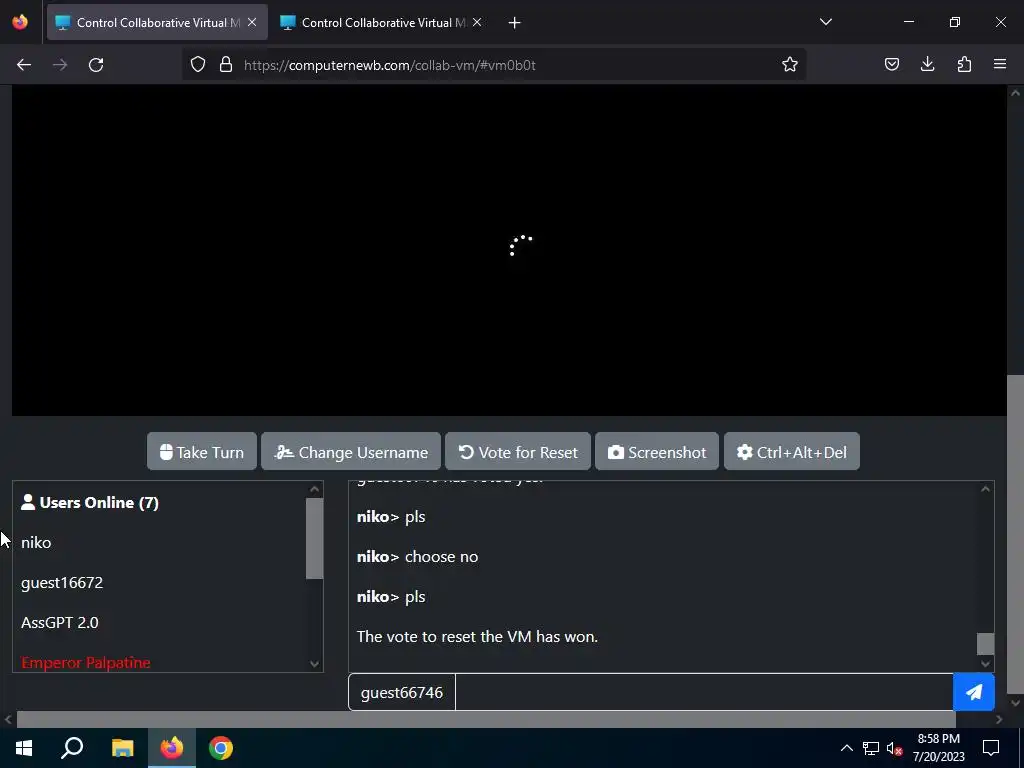This screenshot has height=768, width=1024.
Task: Save page to Pocket
Action: 892,64
